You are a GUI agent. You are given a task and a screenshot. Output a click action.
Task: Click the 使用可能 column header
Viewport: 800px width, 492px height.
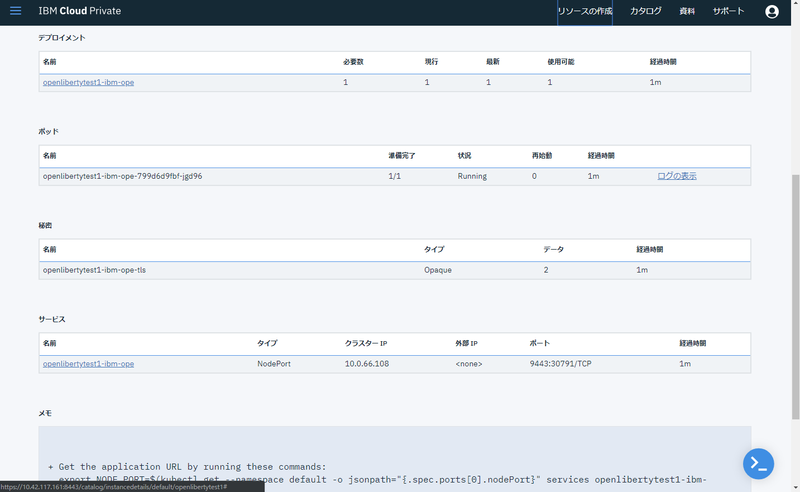(561, 62)
